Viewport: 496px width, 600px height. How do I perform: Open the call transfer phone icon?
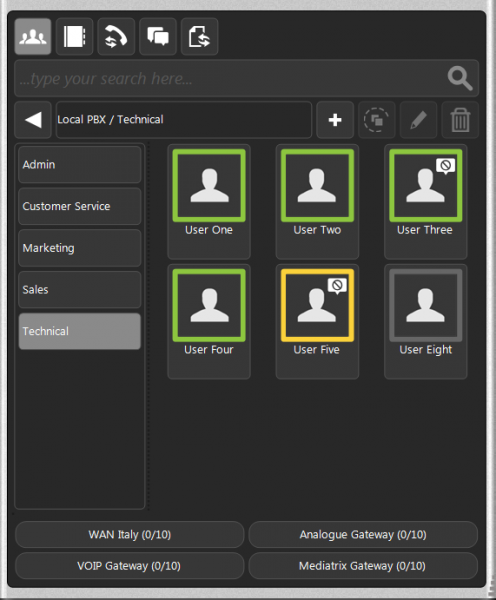pyautogui.click(x=116, y=37)
